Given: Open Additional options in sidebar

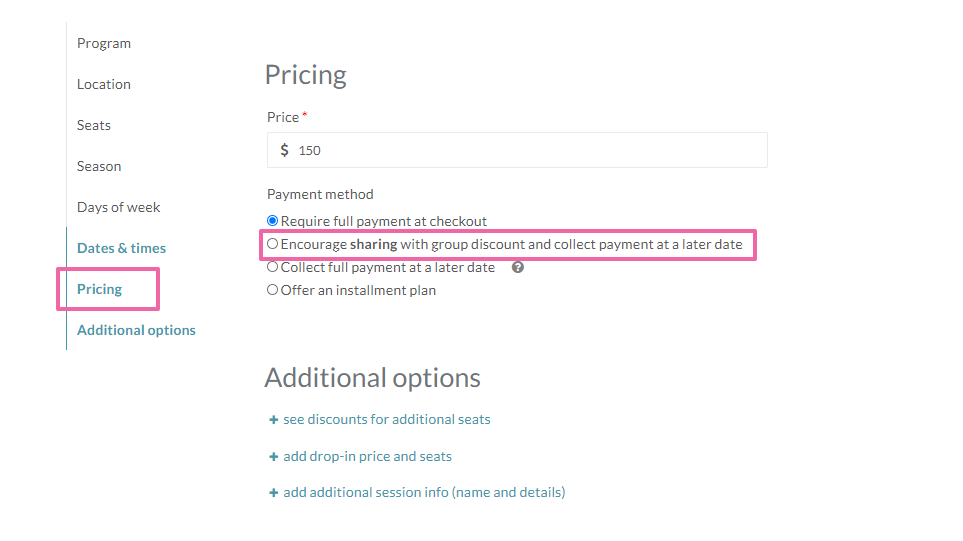Looking at the screenshot, I should (136, 330).
